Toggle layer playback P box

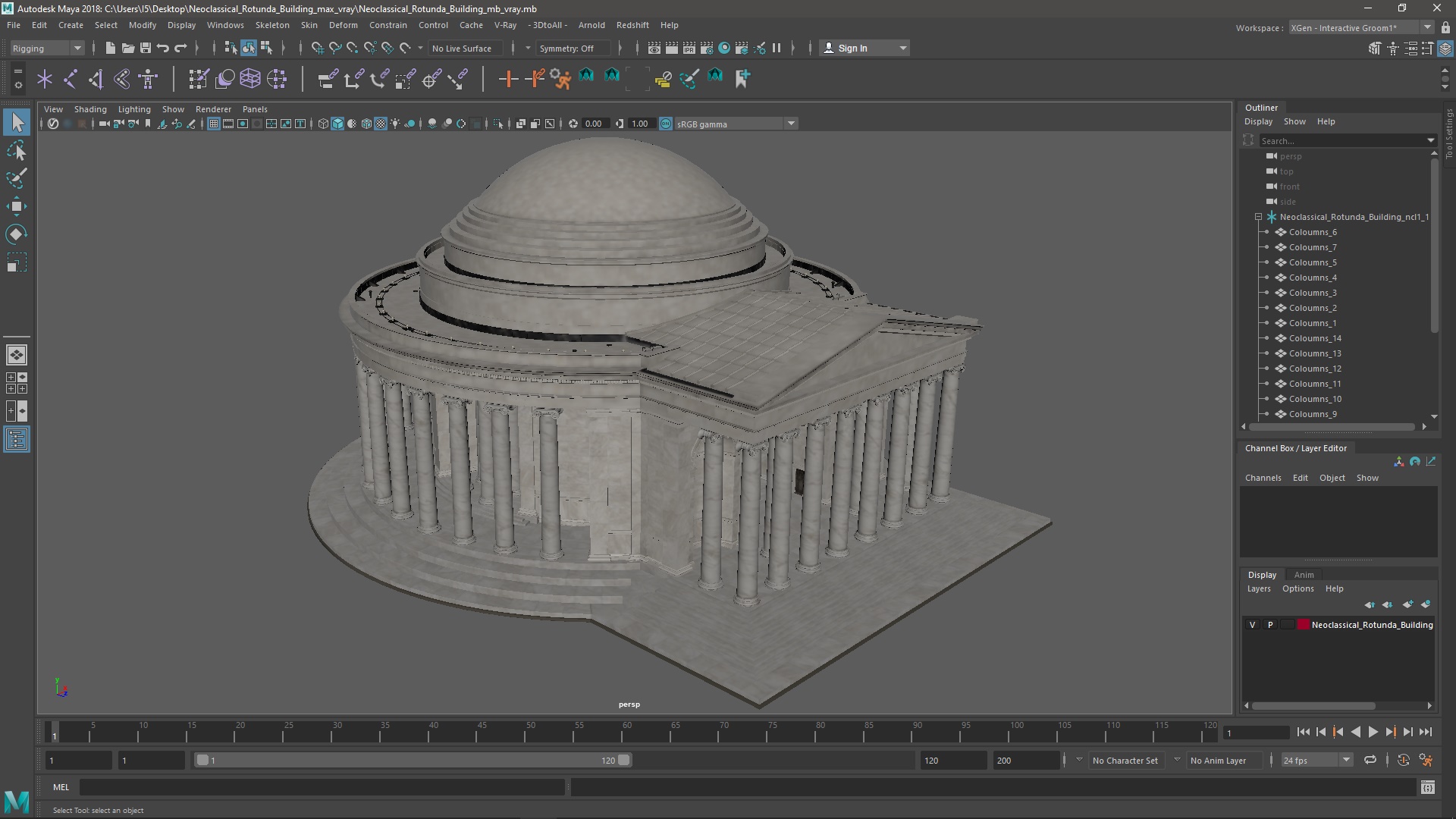[x=1270, y=625]
